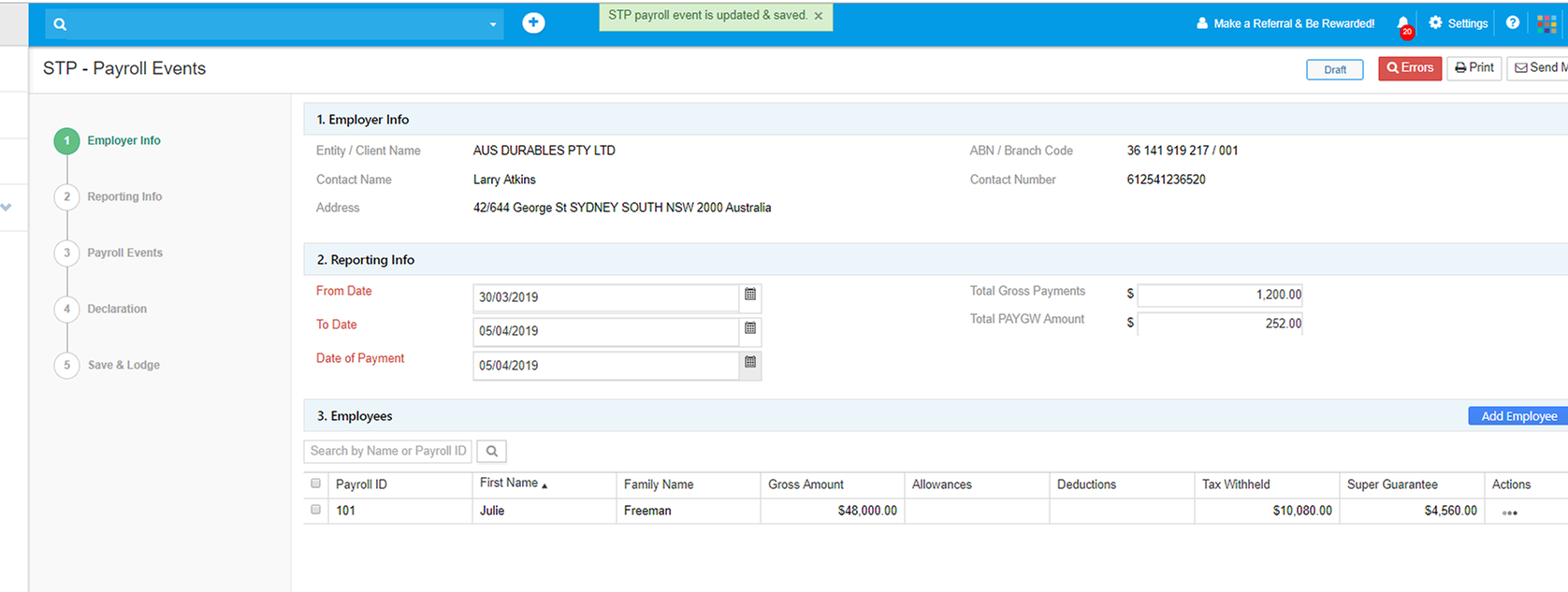1568x592 pixels.
Task: Expand the top search bar dropdown arrow
Action: [x=493, y=25]
